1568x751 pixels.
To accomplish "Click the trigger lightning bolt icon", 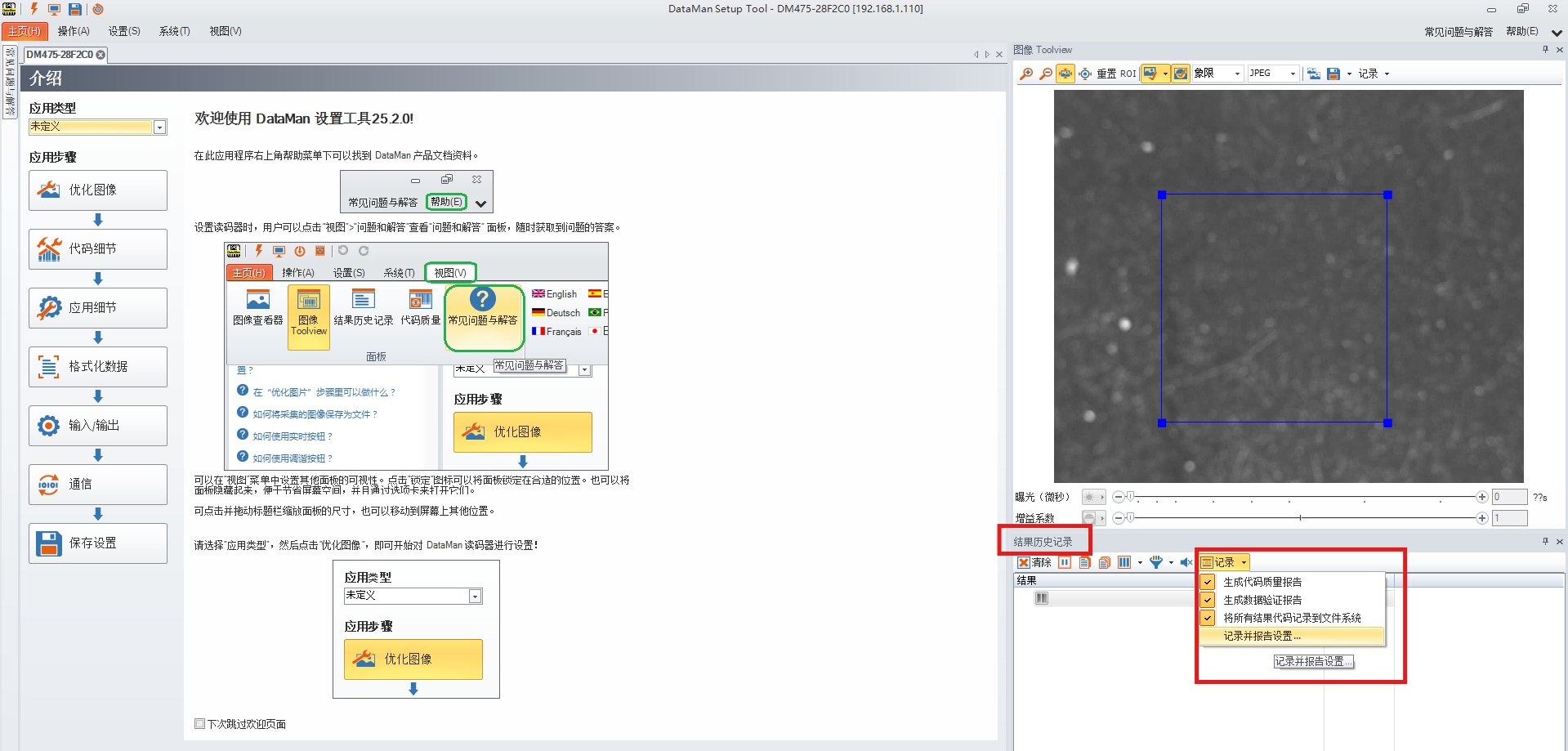I will [34, 9].
